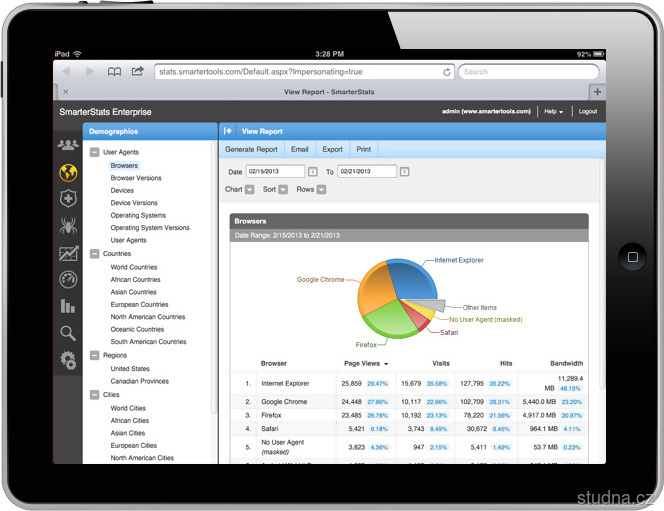Click the Safari row in table
Image resolution: width=664 pixels, height=511 pixels.
click(x=409, y=429)
